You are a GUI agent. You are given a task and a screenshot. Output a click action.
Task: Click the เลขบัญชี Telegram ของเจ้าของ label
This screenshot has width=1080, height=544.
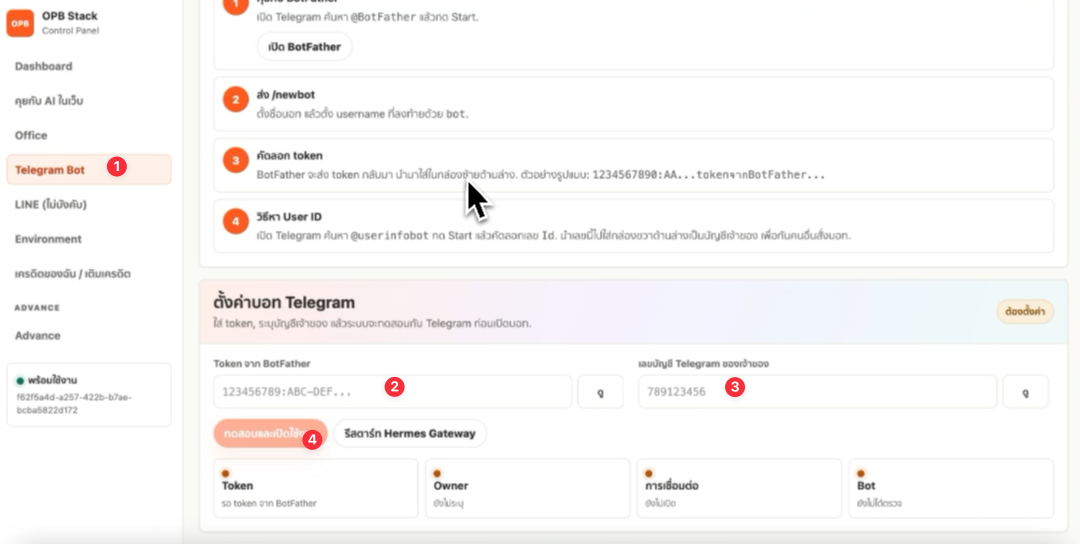703,364
